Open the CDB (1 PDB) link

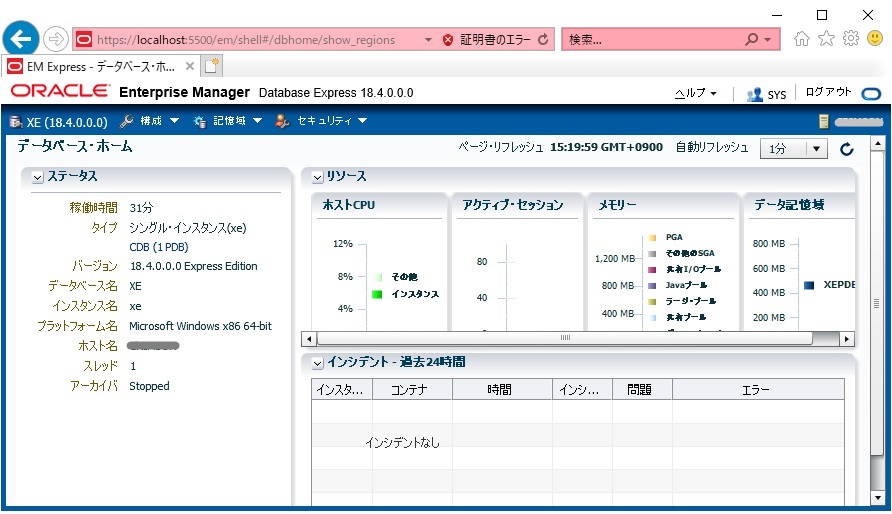[159, 247]
